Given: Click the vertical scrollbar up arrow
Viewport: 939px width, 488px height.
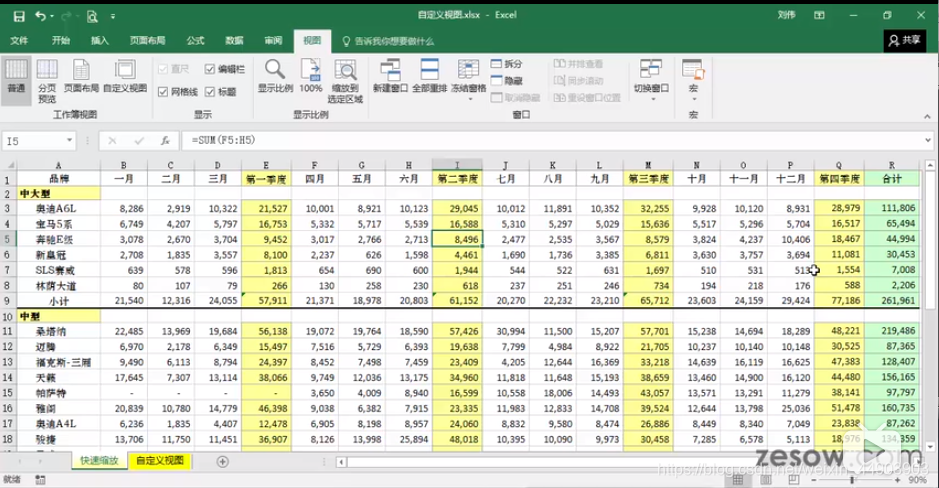Looking at the screenshot, I should [930, 165].
